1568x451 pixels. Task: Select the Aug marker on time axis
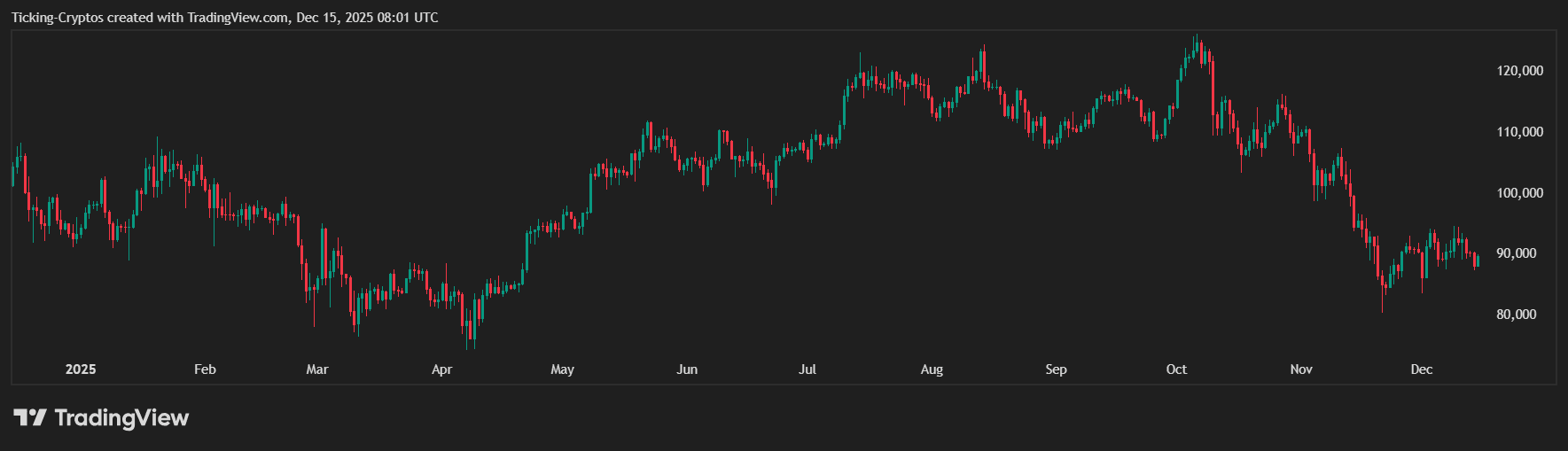(932, 369)
